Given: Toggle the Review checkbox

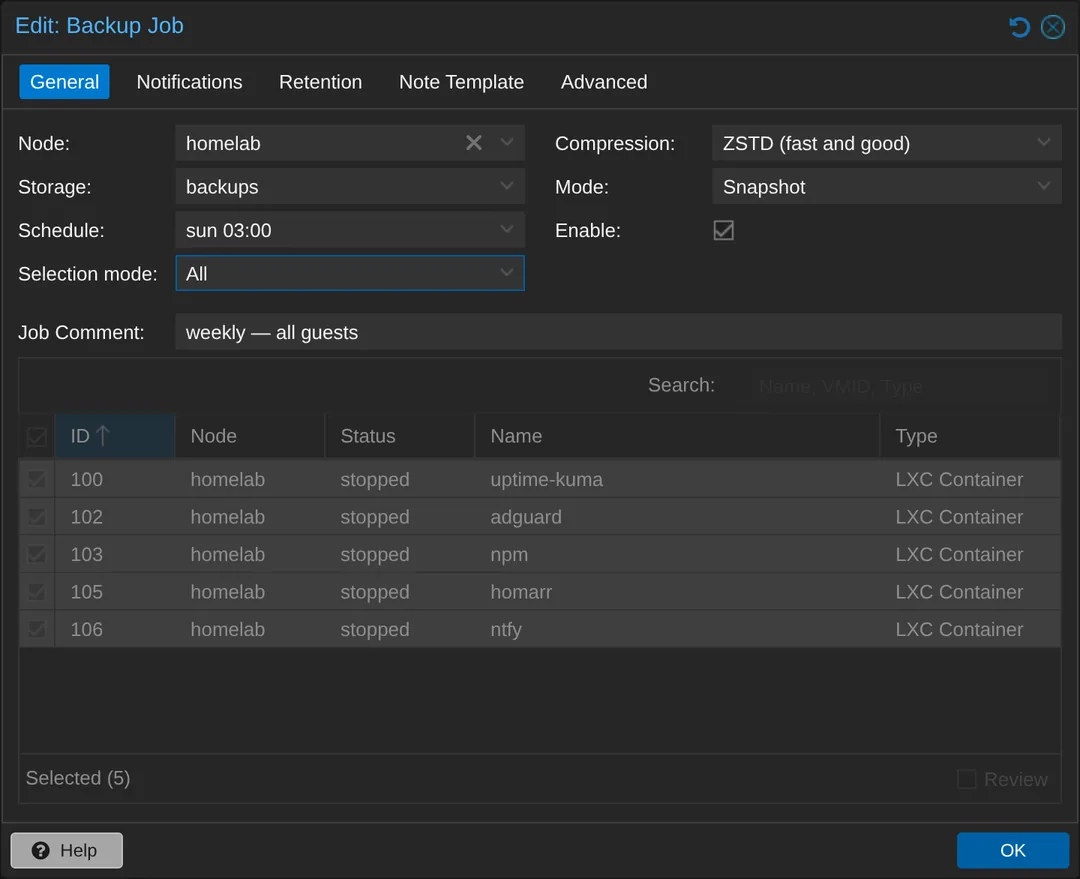Looking at the screenshot, I should 966,779.
